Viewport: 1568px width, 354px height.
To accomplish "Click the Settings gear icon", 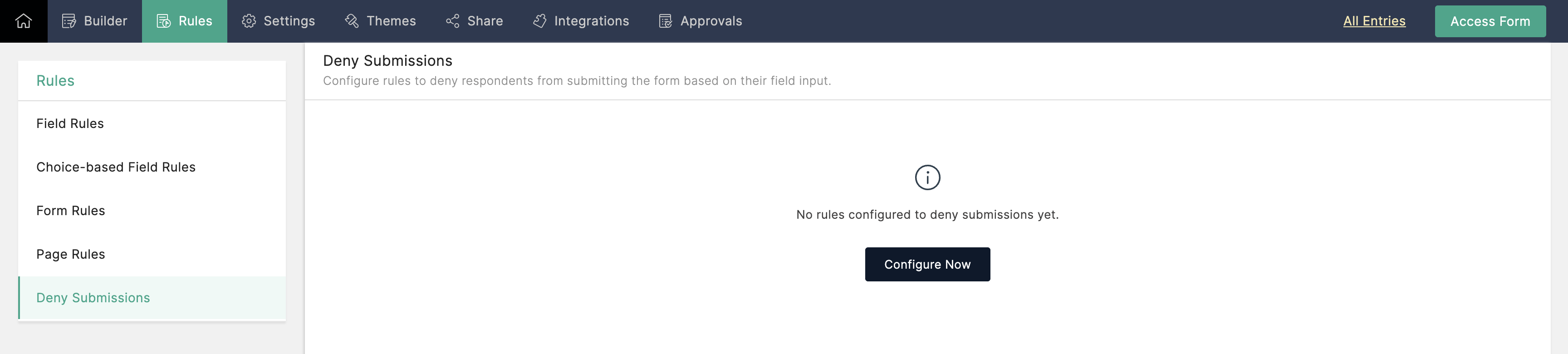I will coord(248,21).
